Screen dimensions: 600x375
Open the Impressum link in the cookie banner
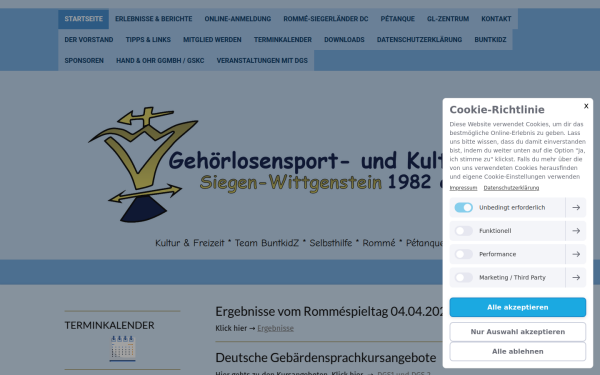click(463, 188)
